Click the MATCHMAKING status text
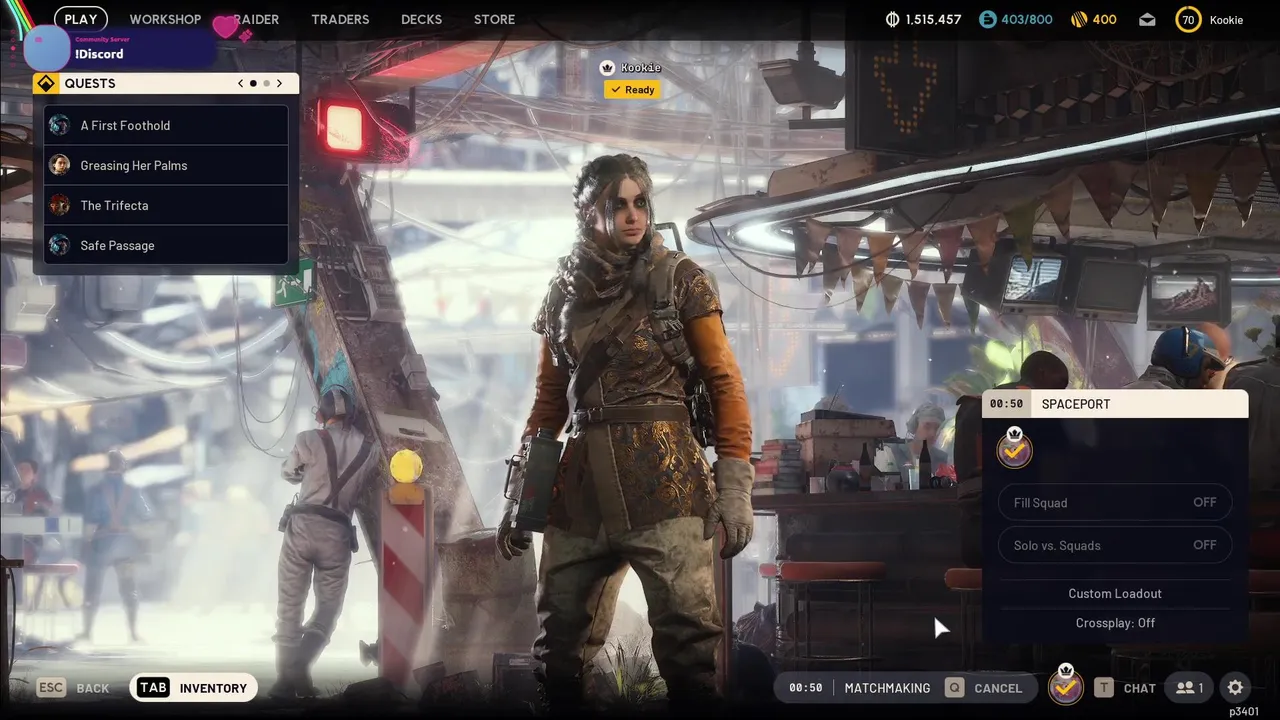1280x720 pixels. tap(887, 688)
